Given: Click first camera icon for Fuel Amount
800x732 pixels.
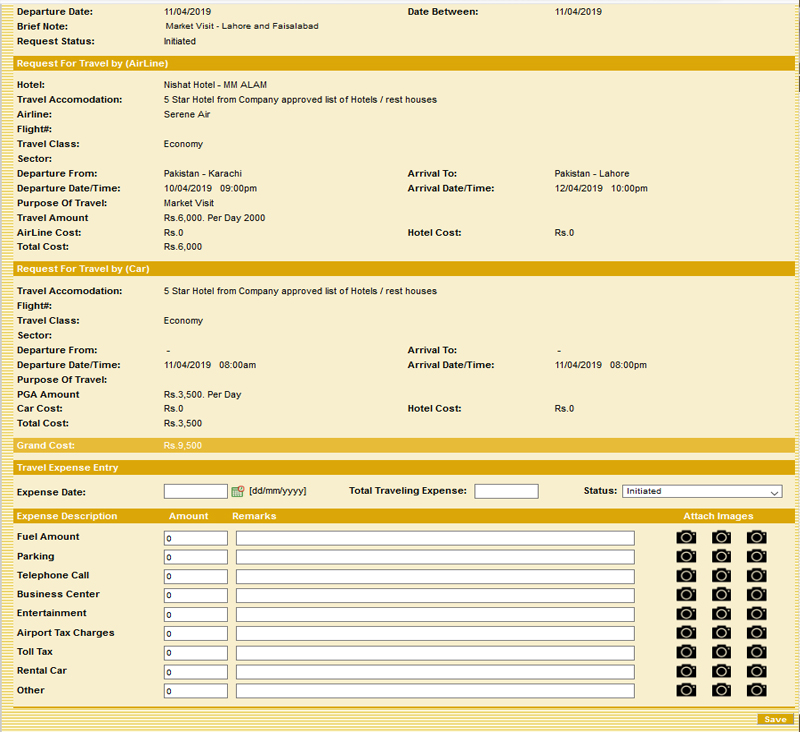Looking at the screenshot, I should click(686, 537).
